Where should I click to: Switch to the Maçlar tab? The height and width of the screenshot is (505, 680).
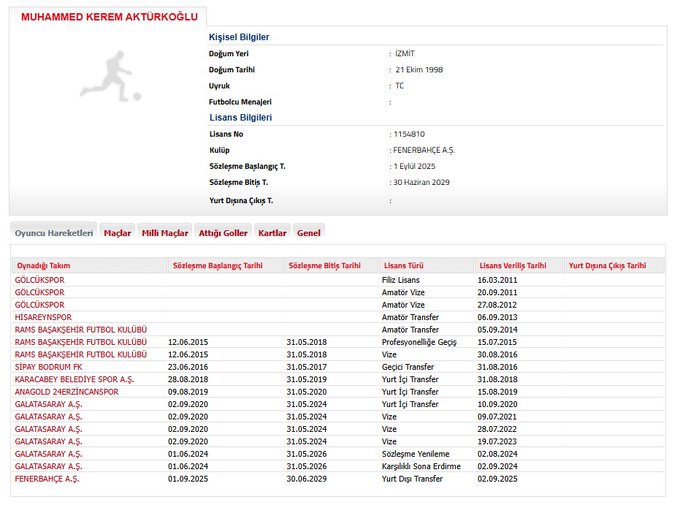[117, 232]
